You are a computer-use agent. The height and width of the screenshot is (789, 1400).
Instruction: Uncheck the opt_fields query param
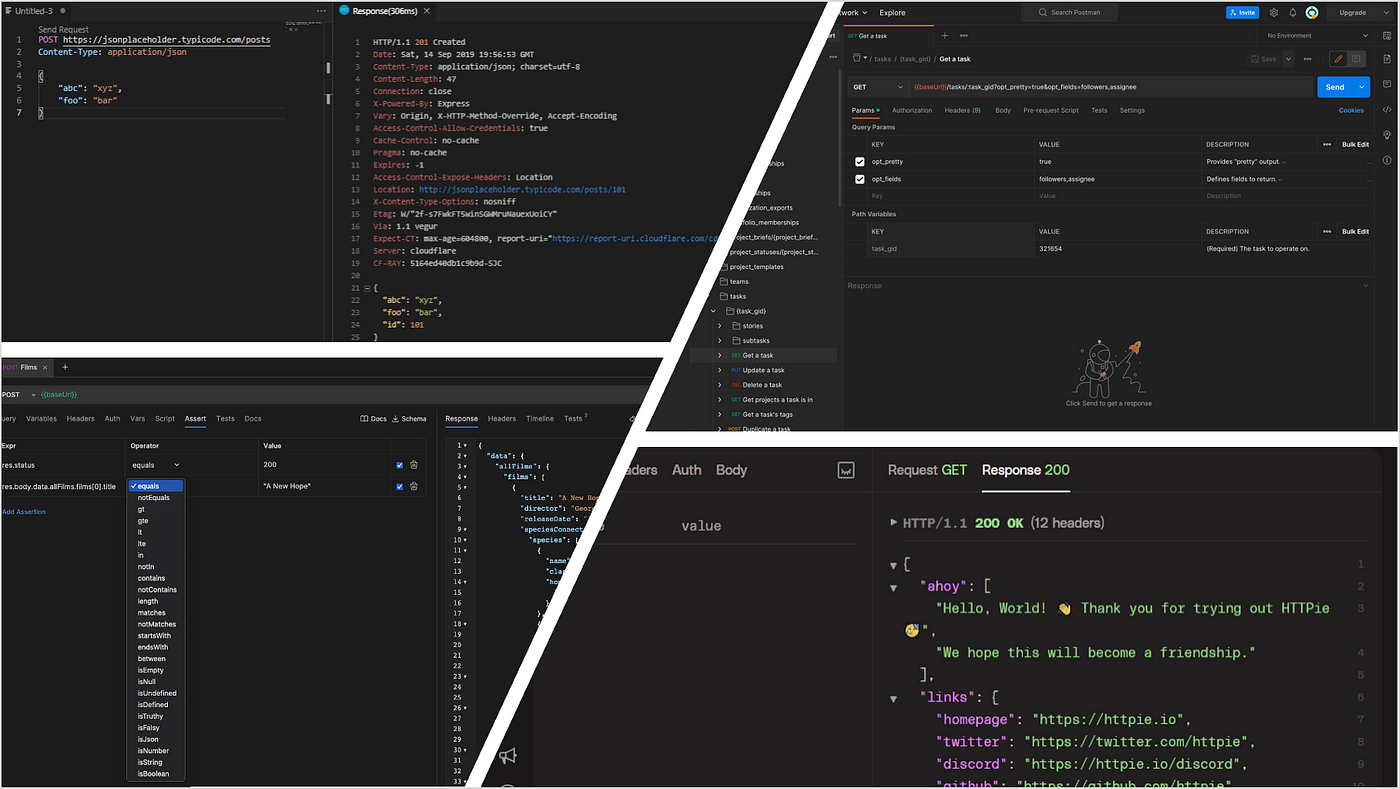point(860,179)
